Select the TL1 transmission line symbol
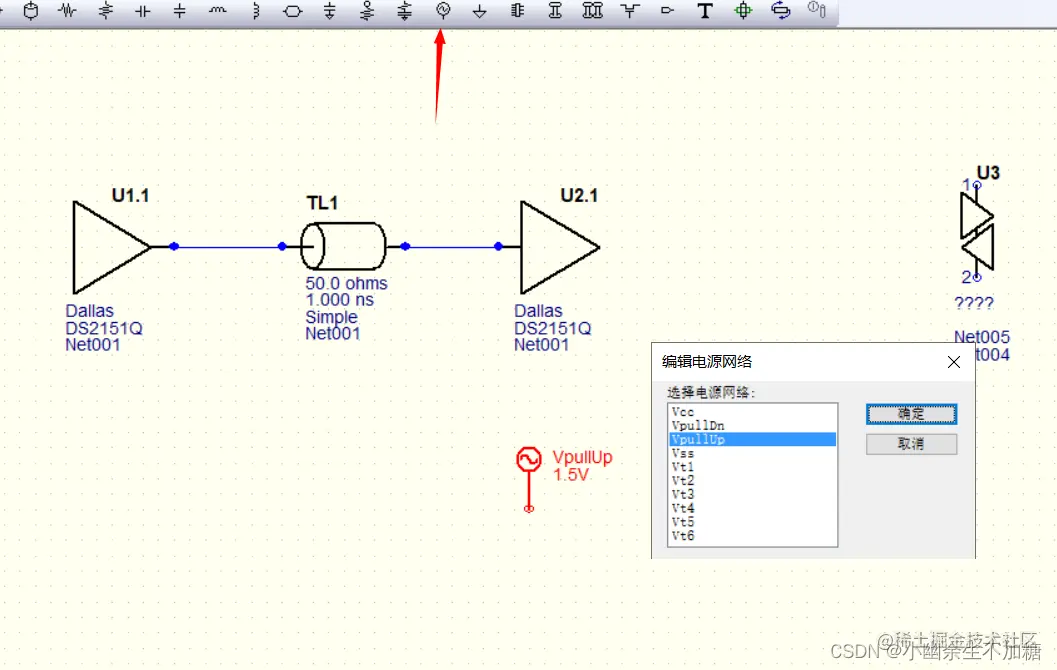Image resolution: width=1057 pixels, height=670 pixels. click(343, 246)
